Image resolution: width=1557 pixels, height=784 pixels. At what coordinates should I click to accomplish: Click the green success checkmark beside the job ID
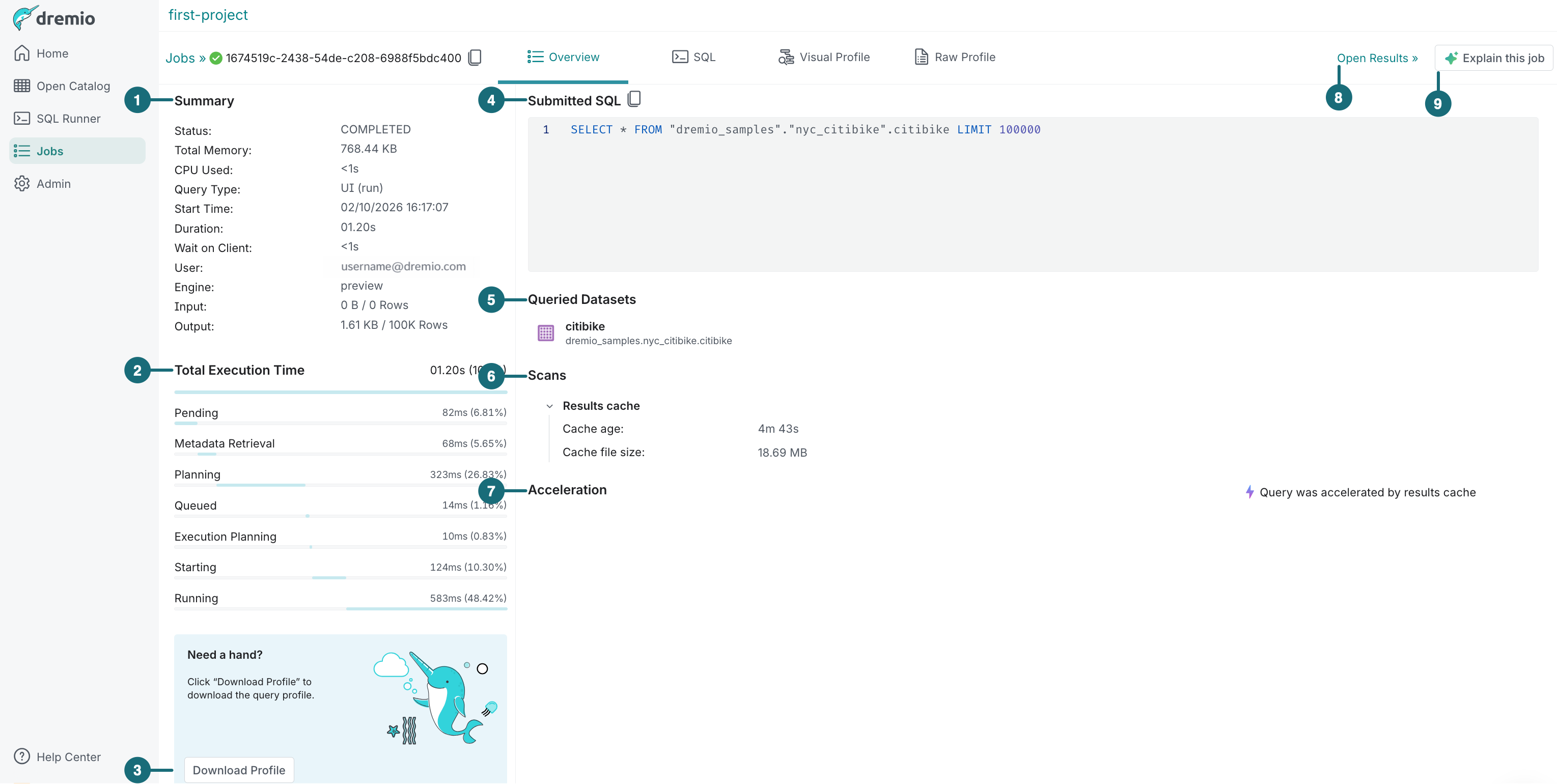point(216,58)
